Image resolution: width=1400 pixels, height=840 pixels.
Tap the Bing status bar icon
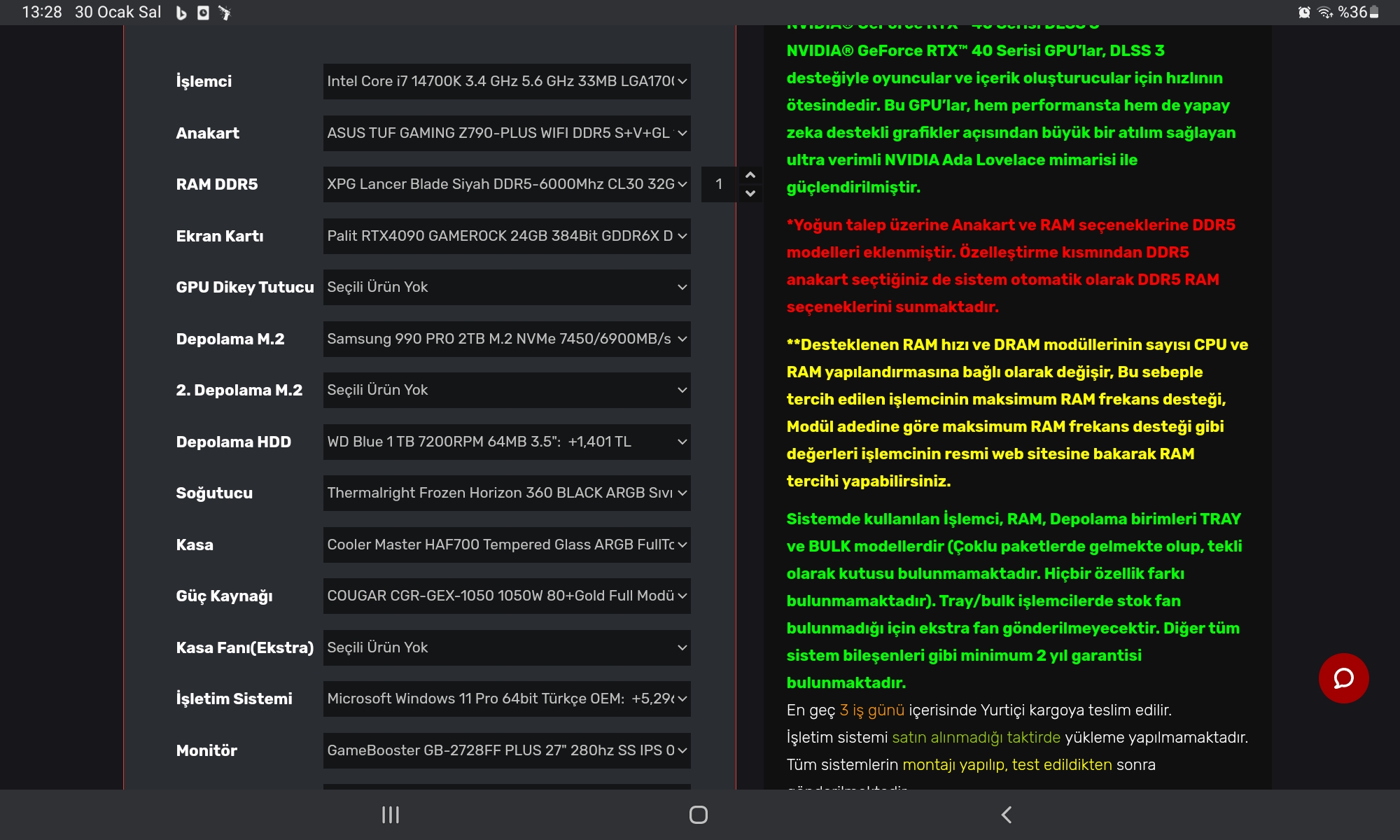point(181,13)
